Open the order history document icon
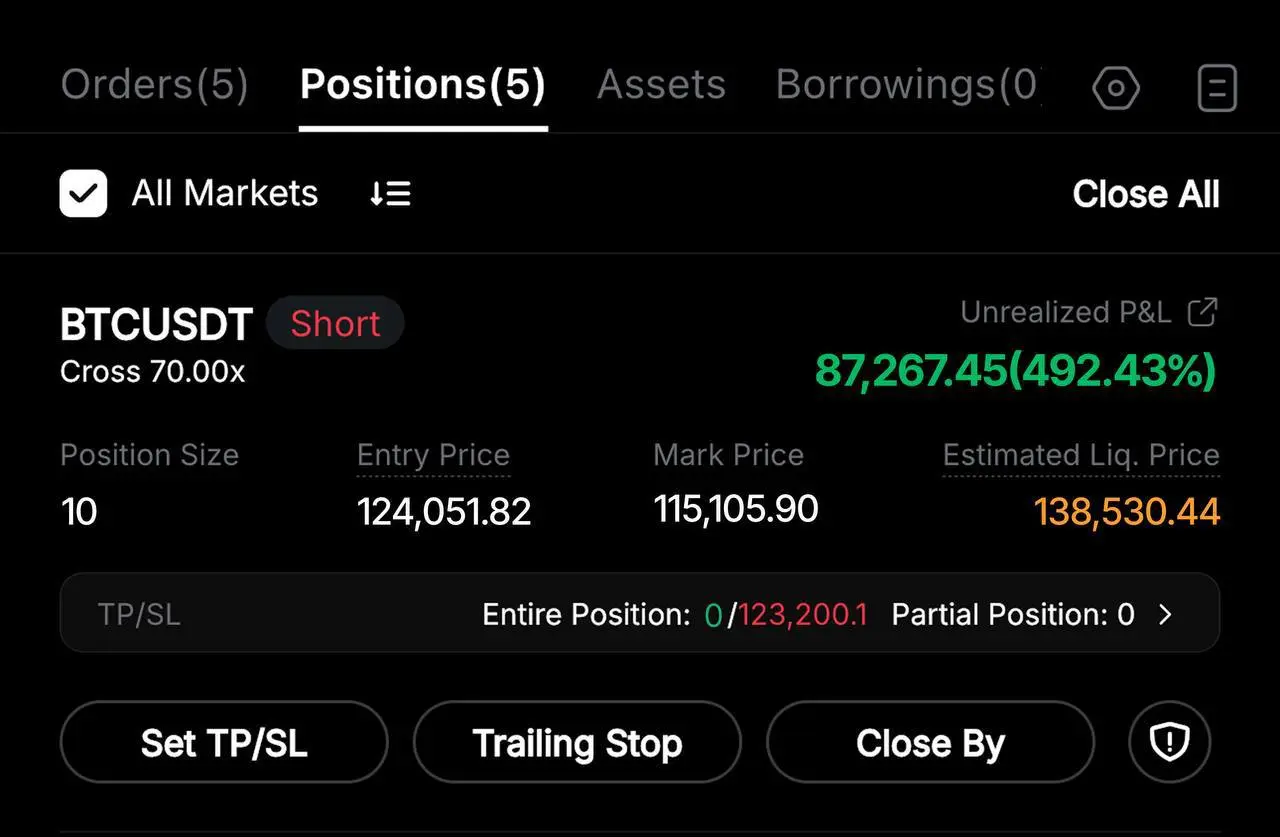 click(x=1217, y=89)
